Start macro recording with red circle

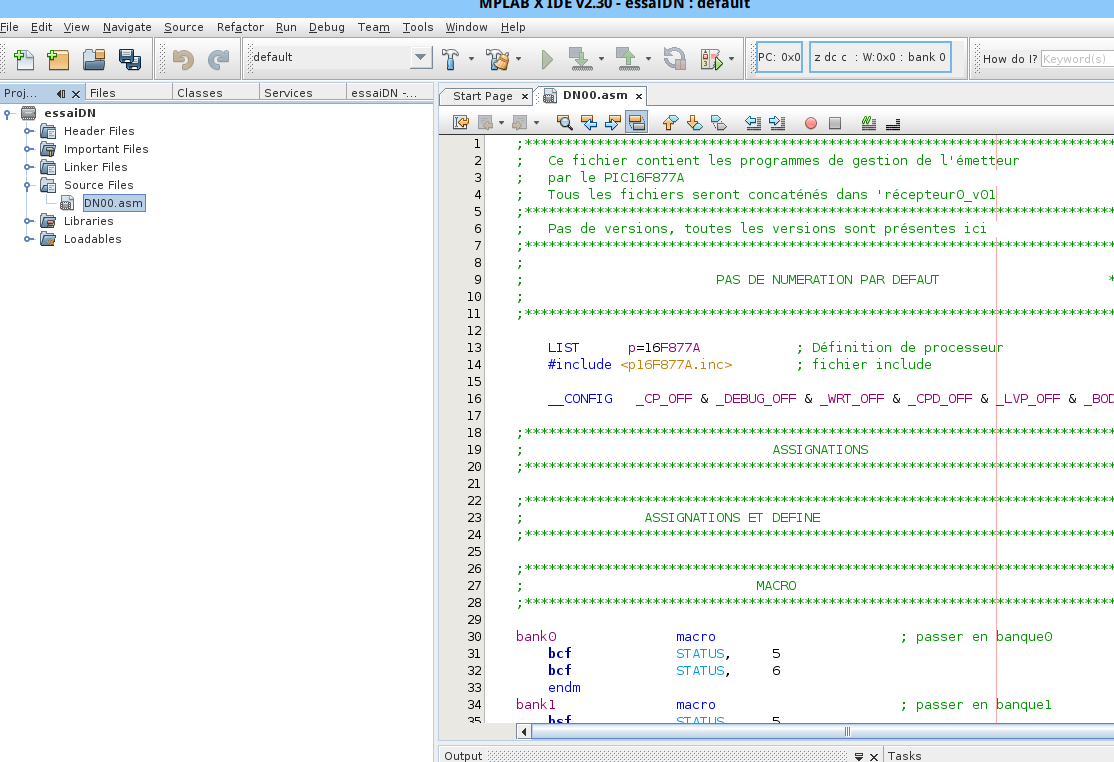[811, 123]
